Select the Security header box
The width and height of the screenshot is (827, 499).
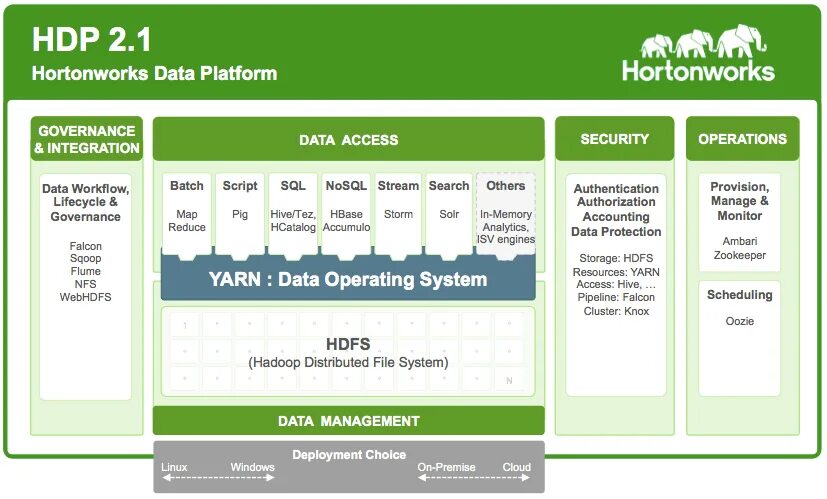pyautogui.click(x=614, y=139)
